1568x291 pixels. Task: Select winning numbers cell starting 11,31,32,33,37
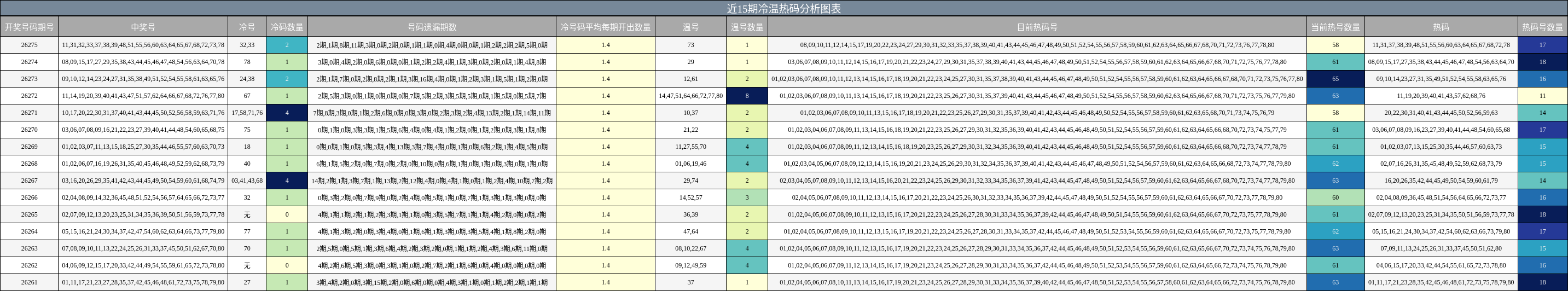coord(143,45)
